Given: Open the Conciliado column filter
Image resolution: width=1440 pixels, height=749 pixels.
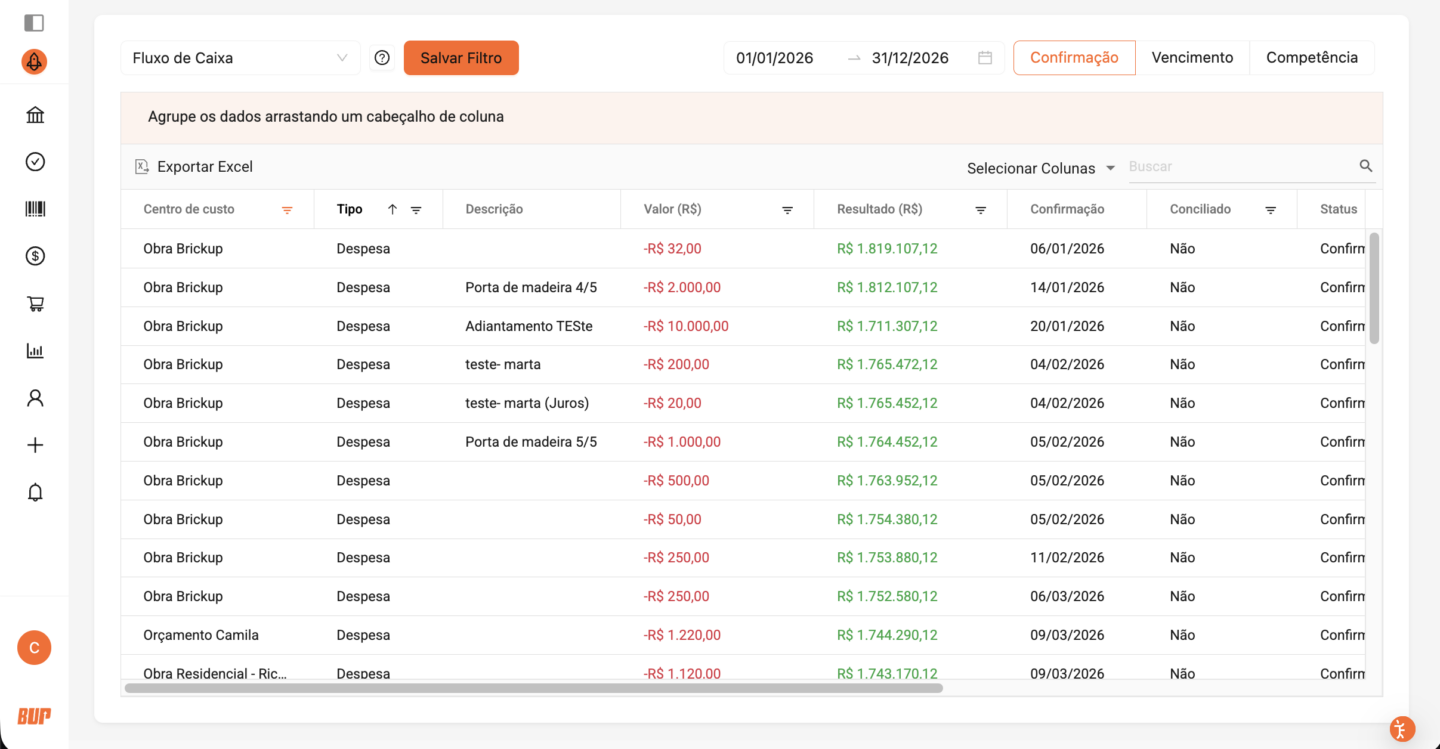Looking at the screenshot, I should [1271, 210].
